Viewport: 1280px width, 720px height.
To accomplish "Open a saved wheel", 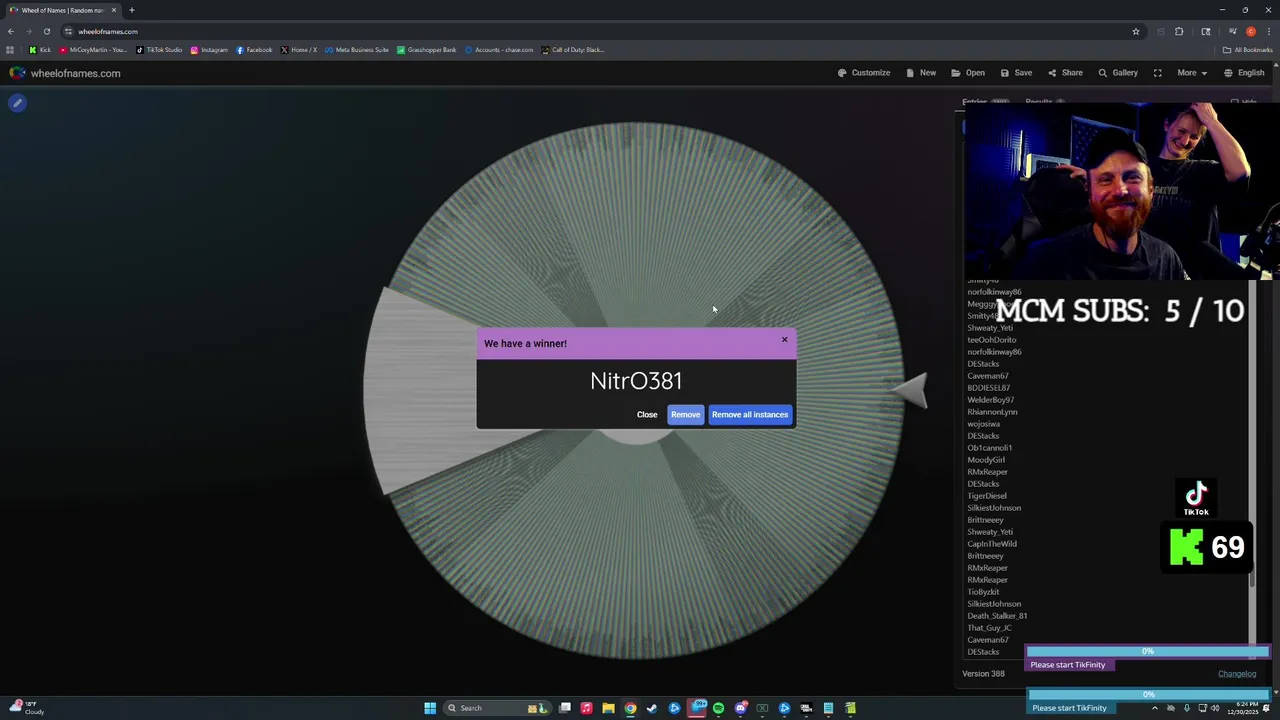I will (x=968, y=73).
